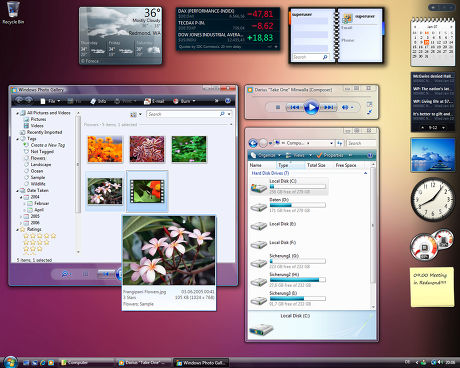This screenshot has height=368, width=460.
Task: Collapse the Date Taken tree node
Action: point(17,190)
